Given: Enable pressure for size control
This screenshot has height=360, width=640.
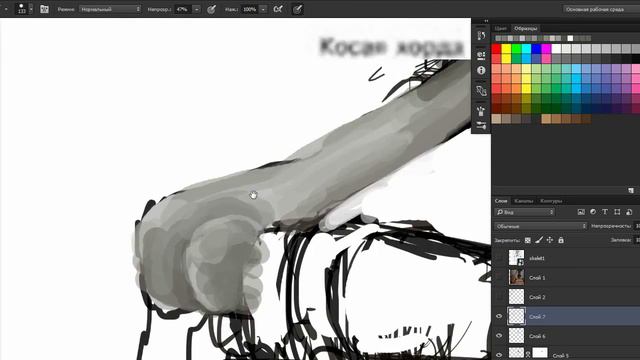Looking at the screenshot, I should (298, 9).
